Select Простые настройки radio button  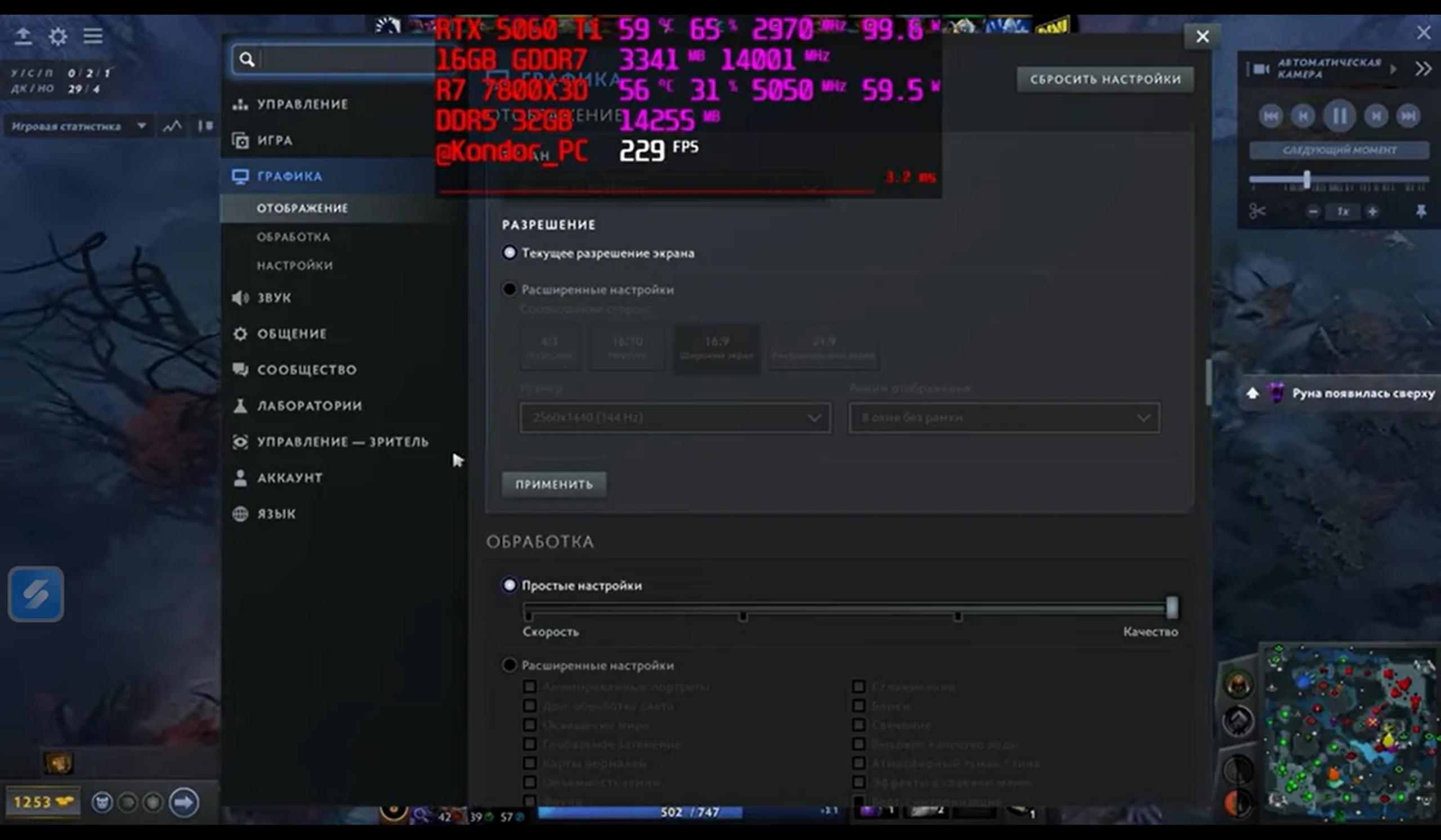coord(509,585)
